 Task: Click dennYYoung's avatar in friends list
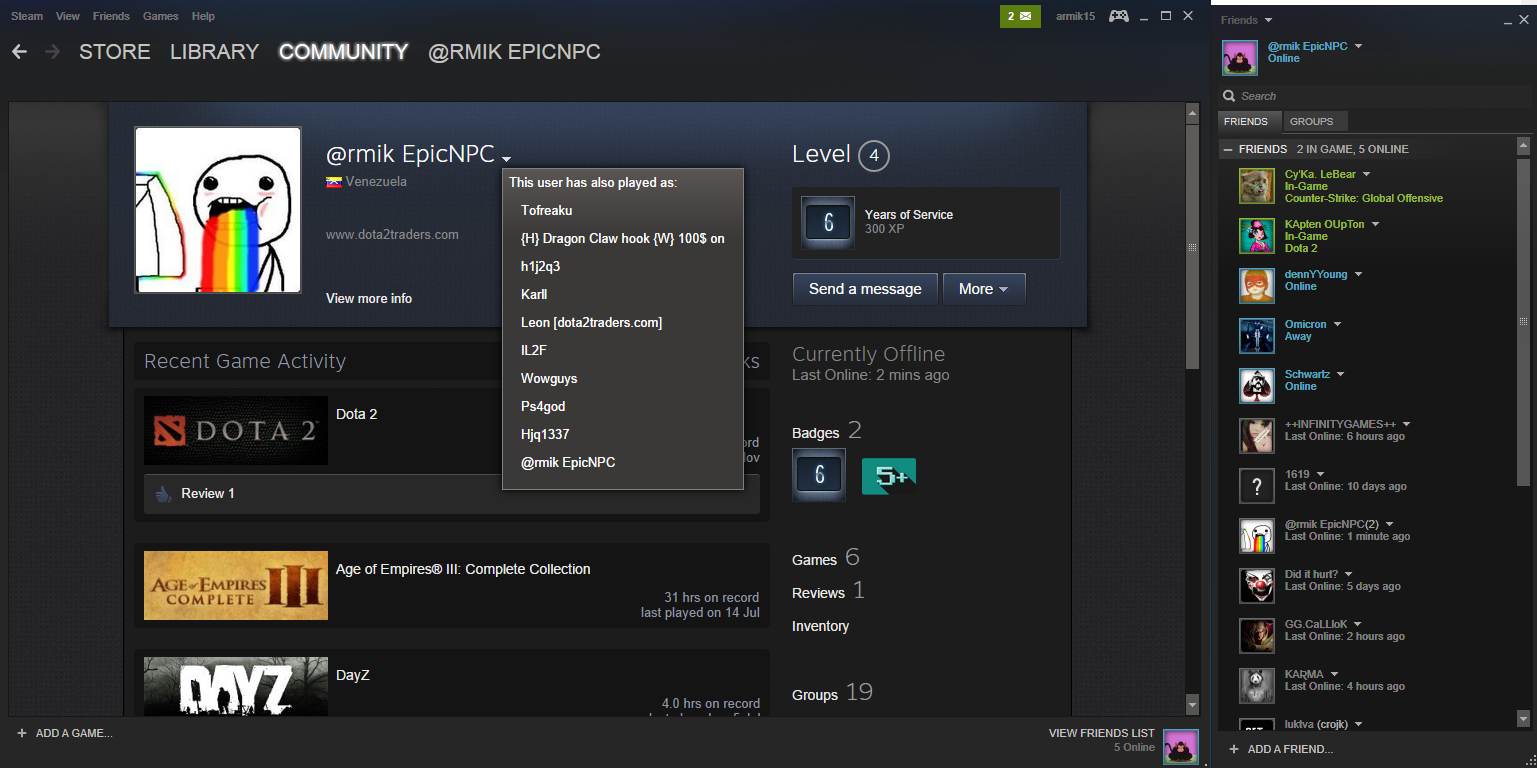coord(1257,286)
